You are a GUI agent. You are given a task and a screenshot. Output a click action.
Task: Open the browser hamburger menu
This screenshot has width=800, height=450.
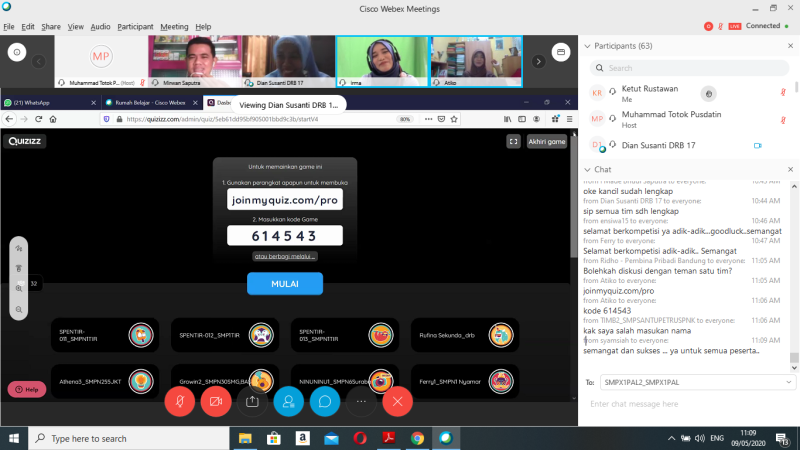pyautogui.click(x=569, y=119)
